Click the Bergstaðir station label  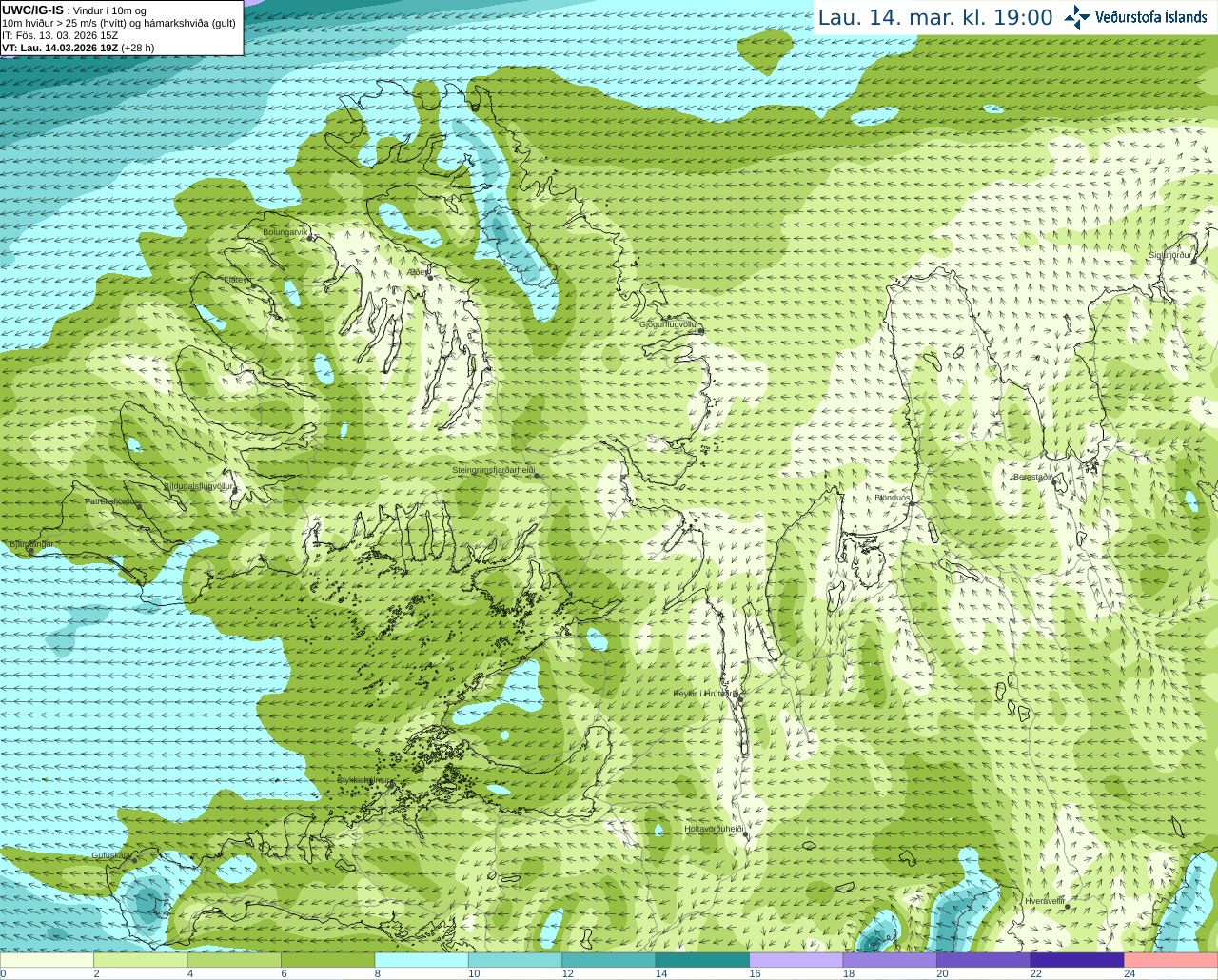pos(1031,477)
